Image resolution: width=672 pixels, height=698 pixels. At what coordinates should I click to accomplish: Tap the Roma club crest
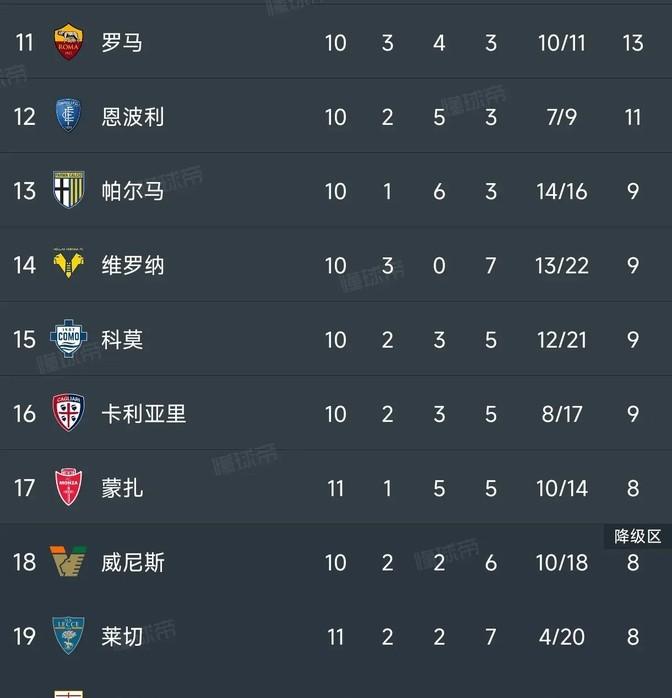(x=68, y=42)
